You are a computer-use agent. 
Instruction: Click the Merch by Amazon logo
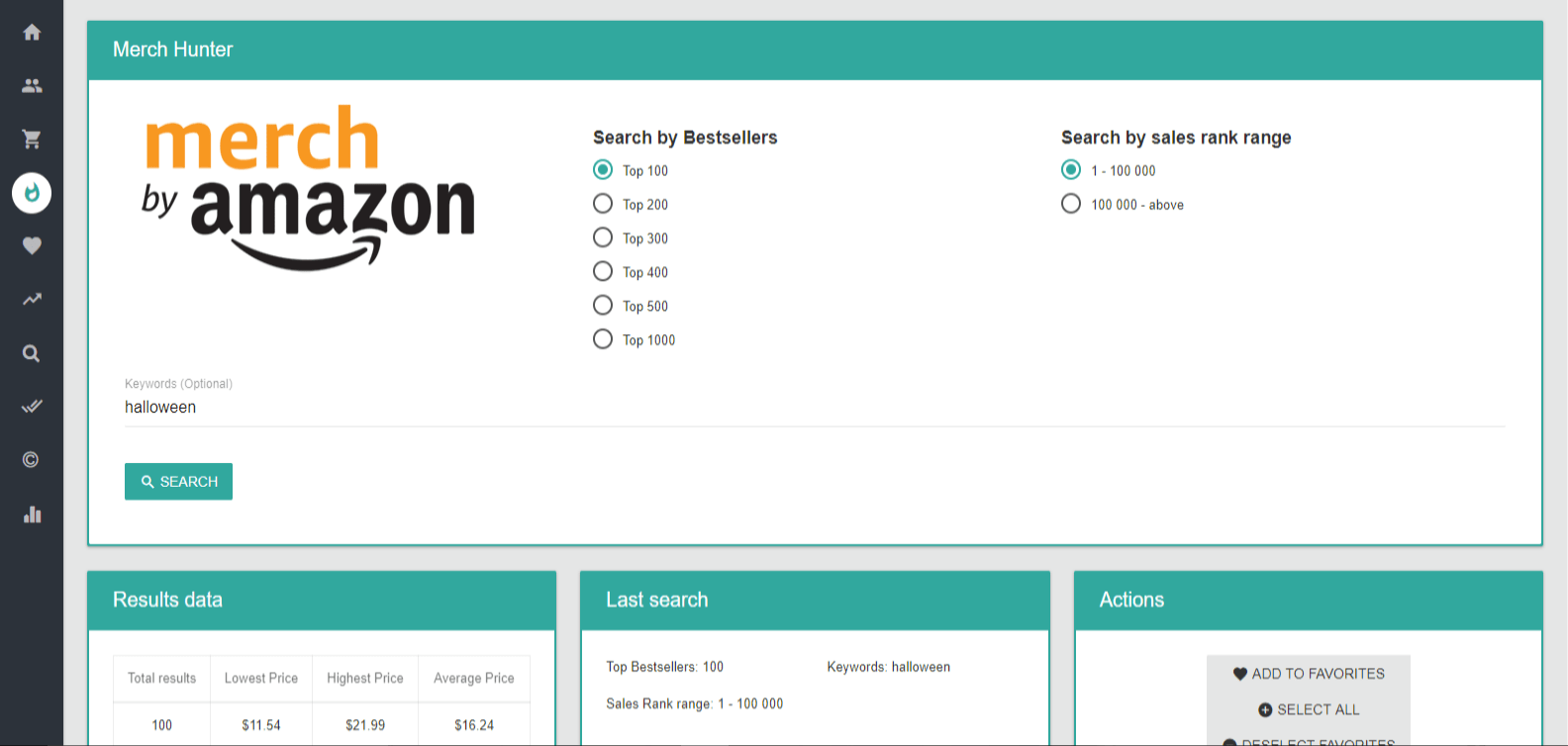point(309,188)
